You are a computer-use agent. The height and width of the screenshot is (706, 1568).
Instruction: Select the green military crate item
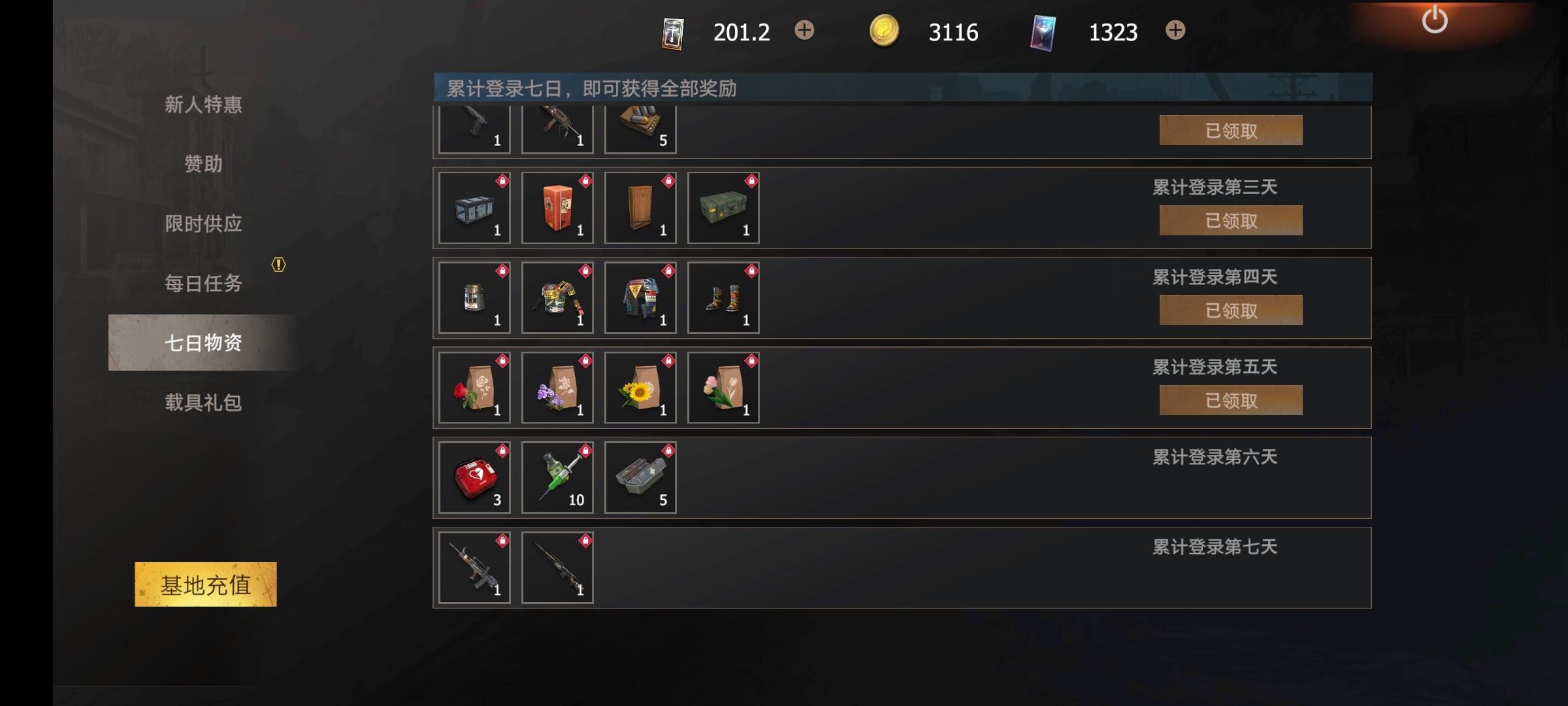723,208
